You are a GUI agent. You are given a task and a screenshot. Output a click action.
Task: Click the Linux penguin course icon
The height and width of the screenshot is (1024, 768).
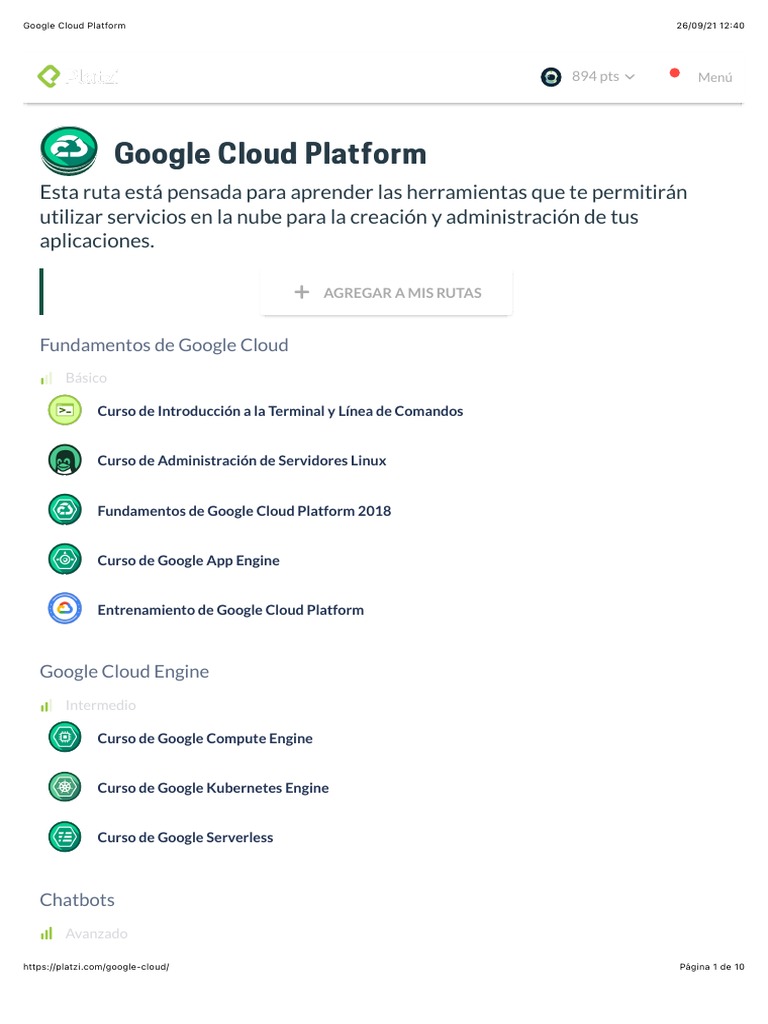coord(65,460)
